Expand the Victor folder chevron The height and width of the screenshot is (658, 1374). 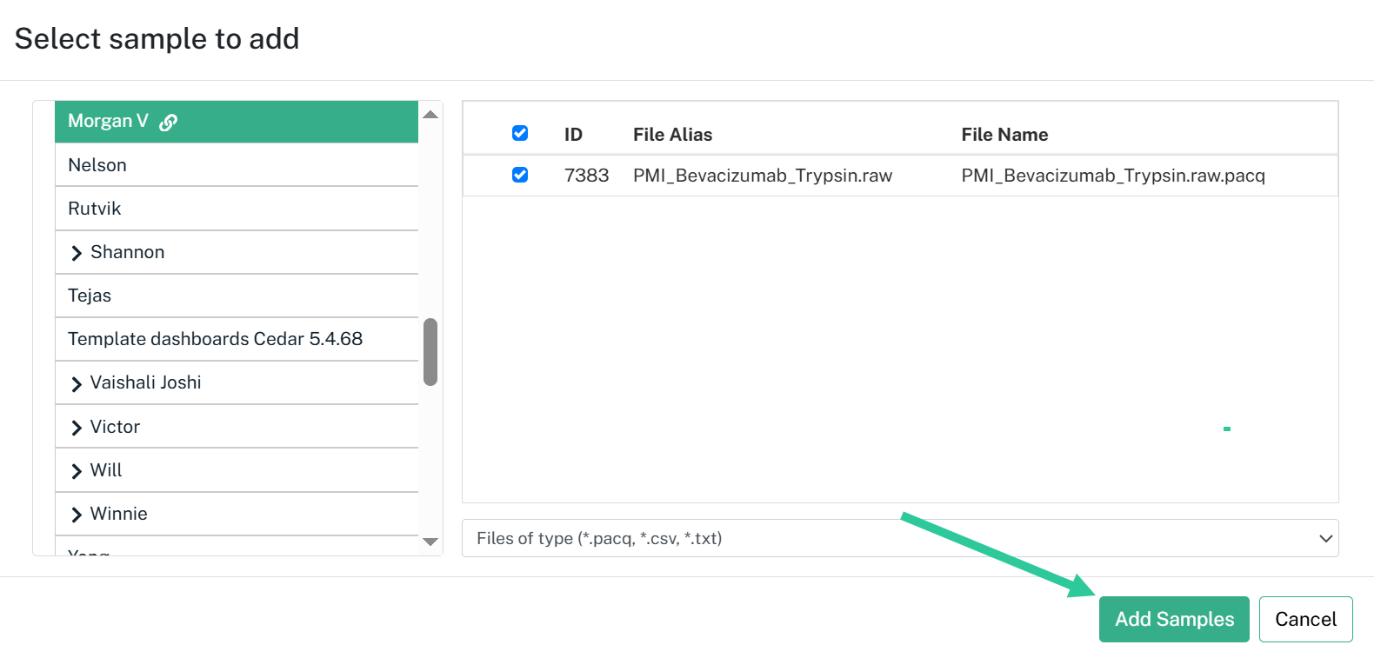pos(76,428)
